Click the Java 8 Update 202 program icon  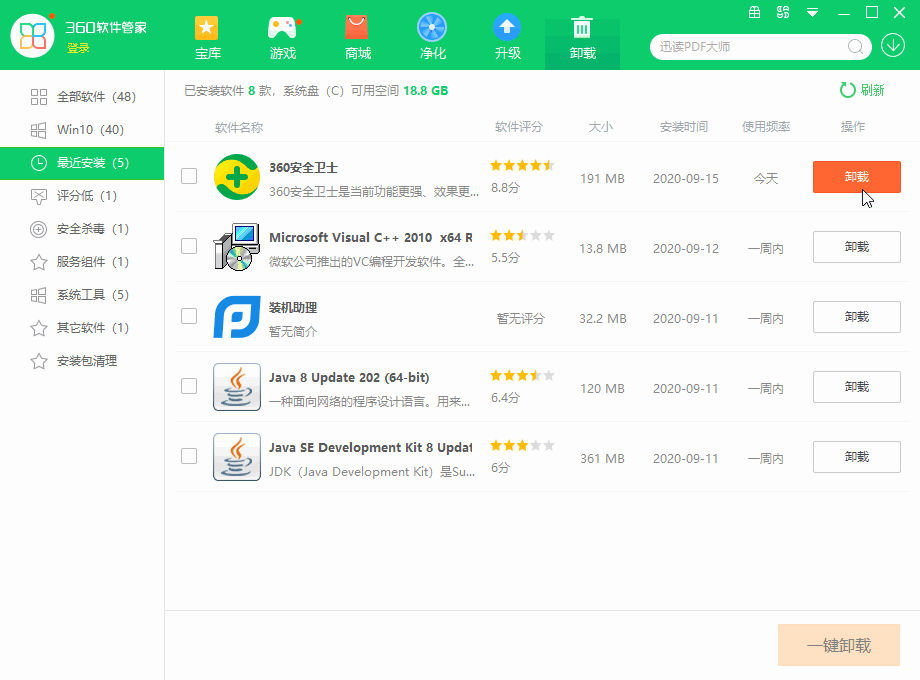point(236,387)
